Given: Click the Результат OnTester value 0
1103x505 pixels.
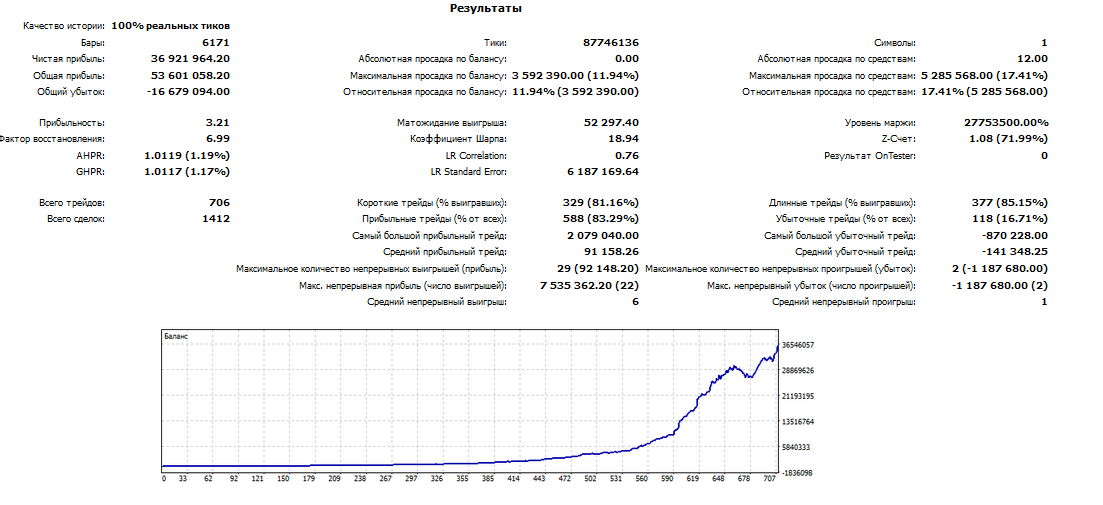Looking at the screenshot, I should (1045, 155).
